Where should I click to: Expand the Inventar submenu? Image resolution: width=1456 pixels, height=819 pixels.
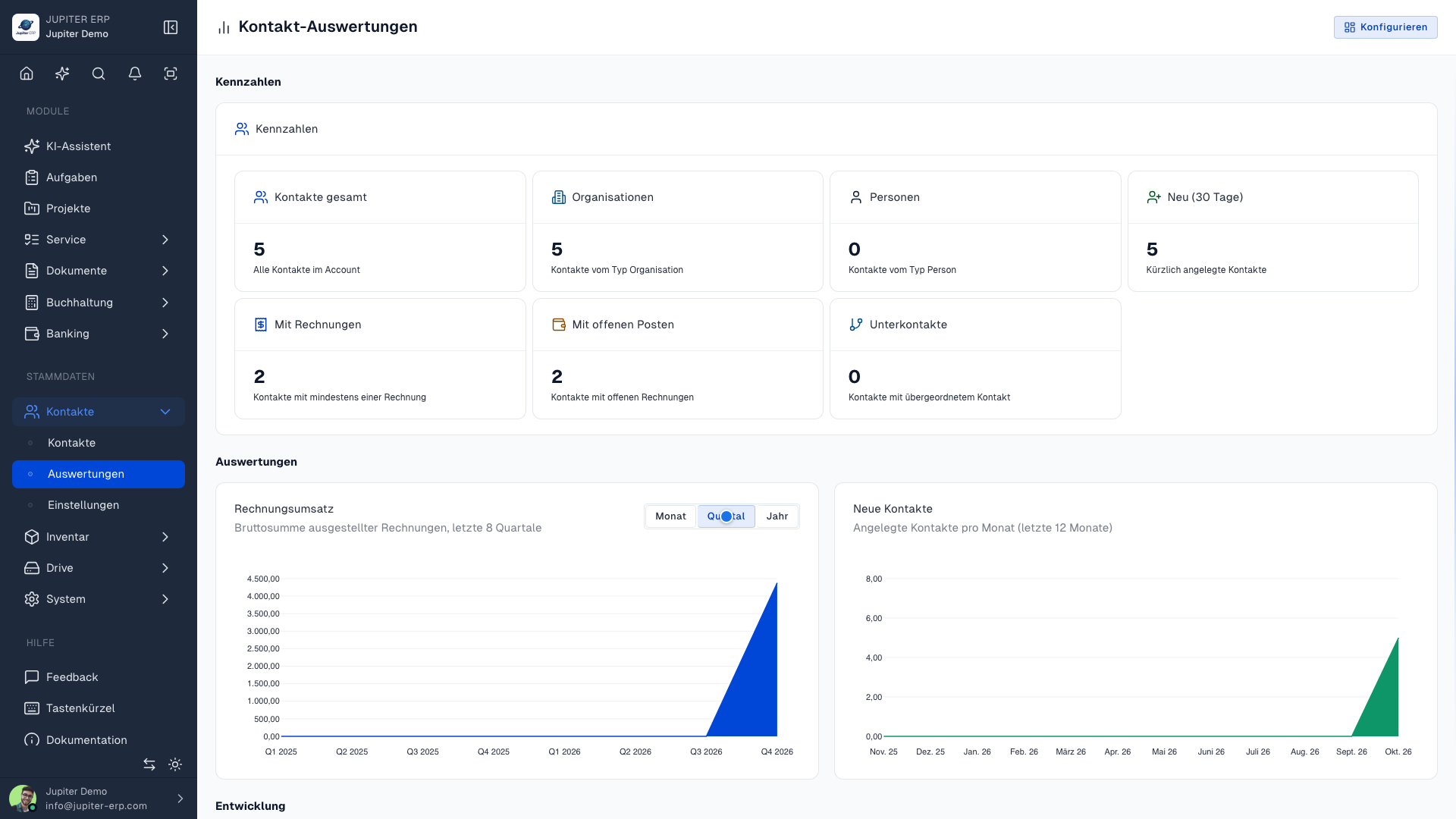165,537
